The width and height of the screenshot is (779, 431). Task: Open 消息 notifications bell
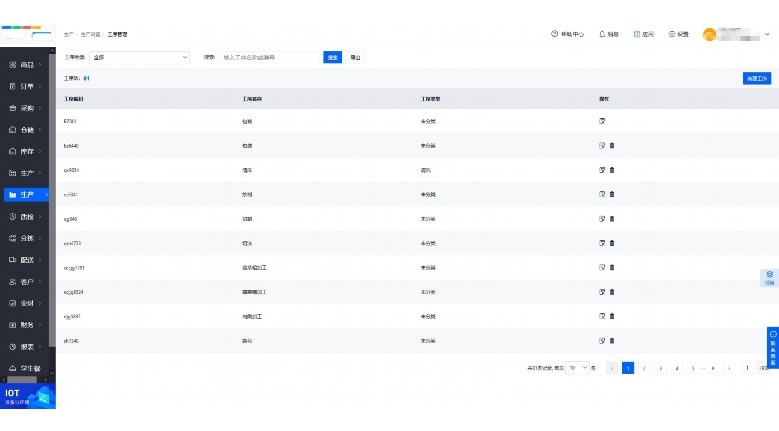tap(609, 34)
